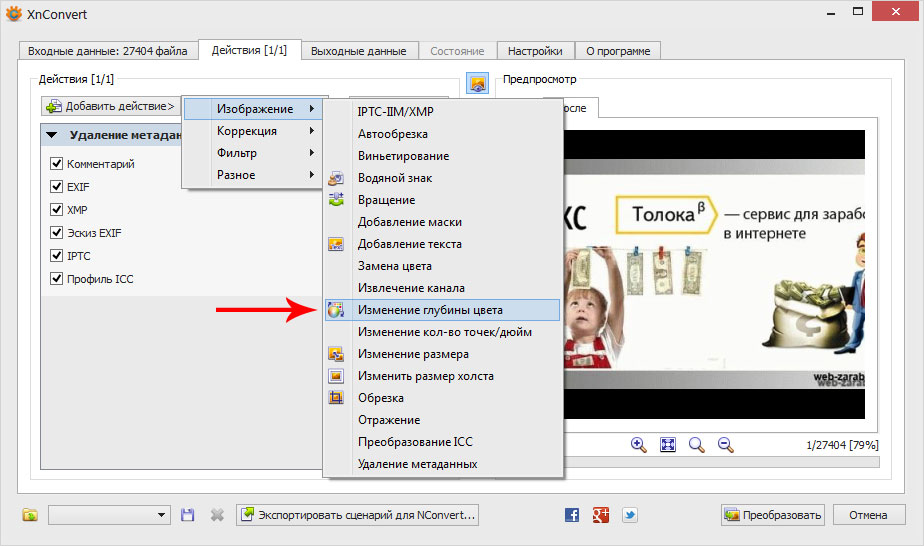The height and width of the screenshot is (546, 924).
Task: Select Виньетирование from the menu
Action: [x=442, y=155]
